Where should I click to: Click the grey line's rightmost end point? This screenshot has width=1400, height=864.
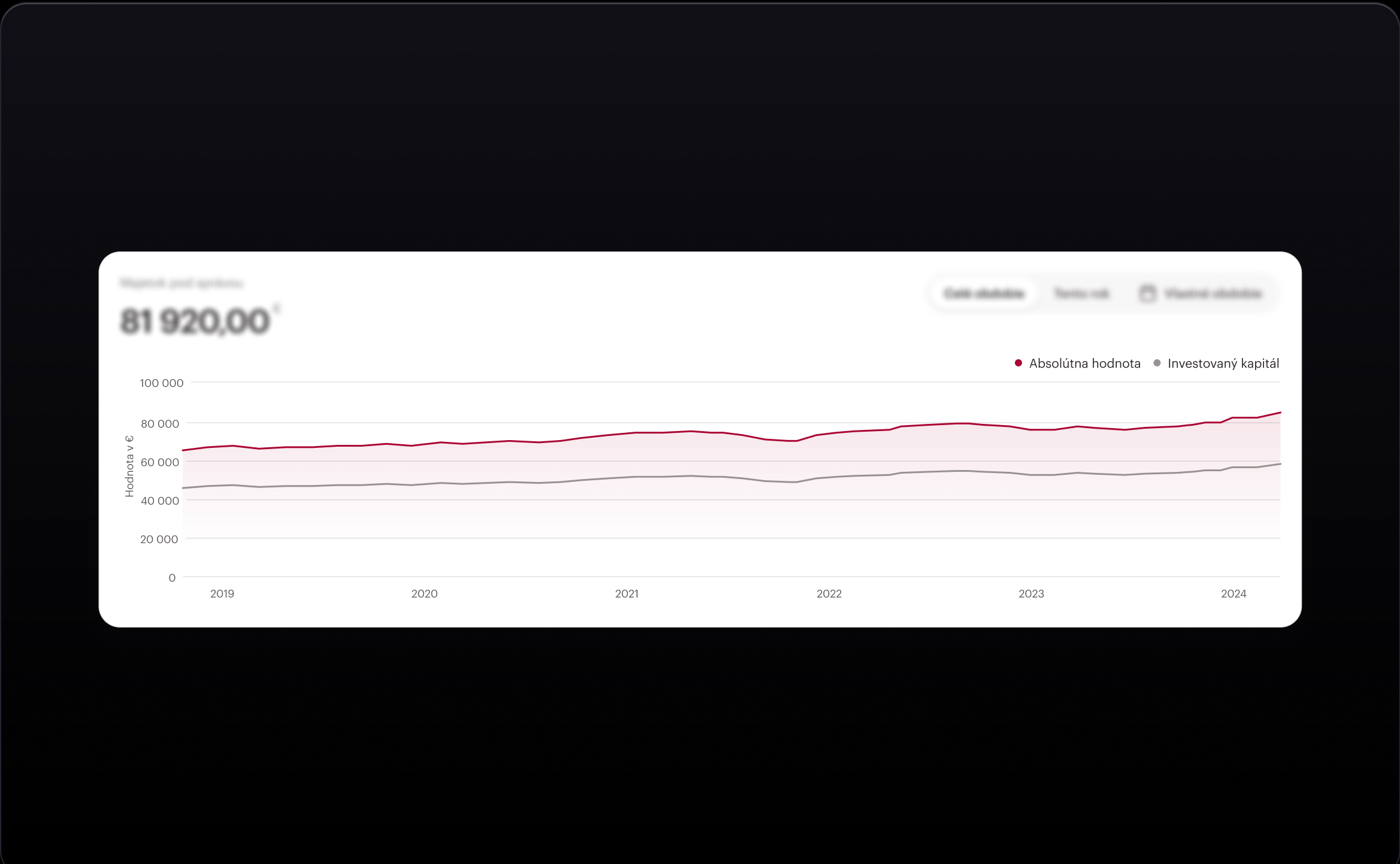[1280, 464]
